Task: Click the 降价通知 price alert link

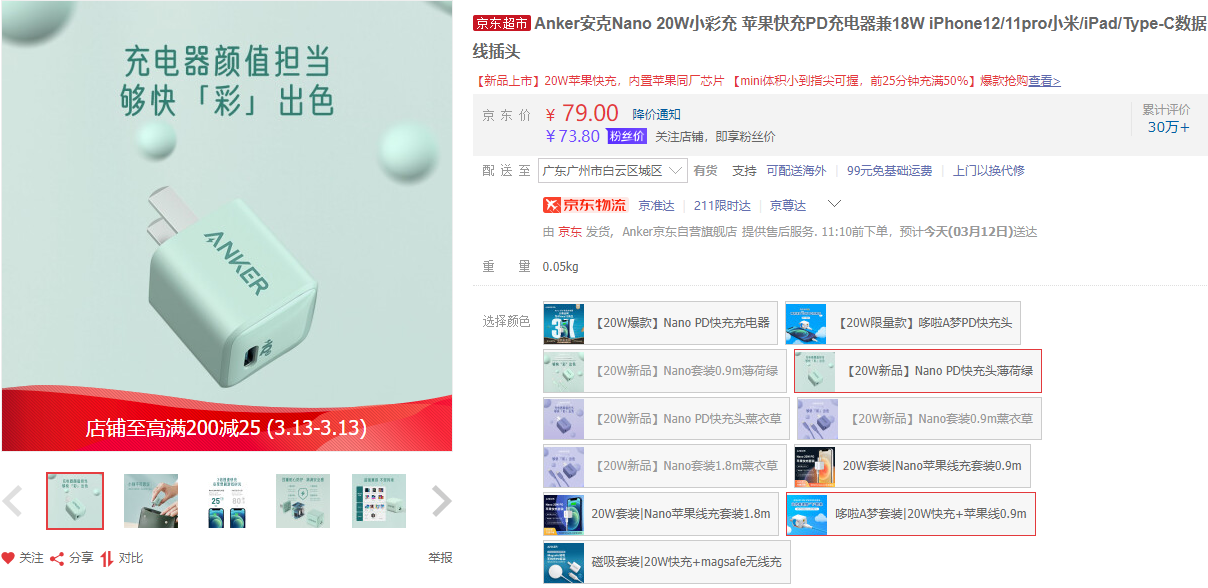Action: (x=656, y=114)
